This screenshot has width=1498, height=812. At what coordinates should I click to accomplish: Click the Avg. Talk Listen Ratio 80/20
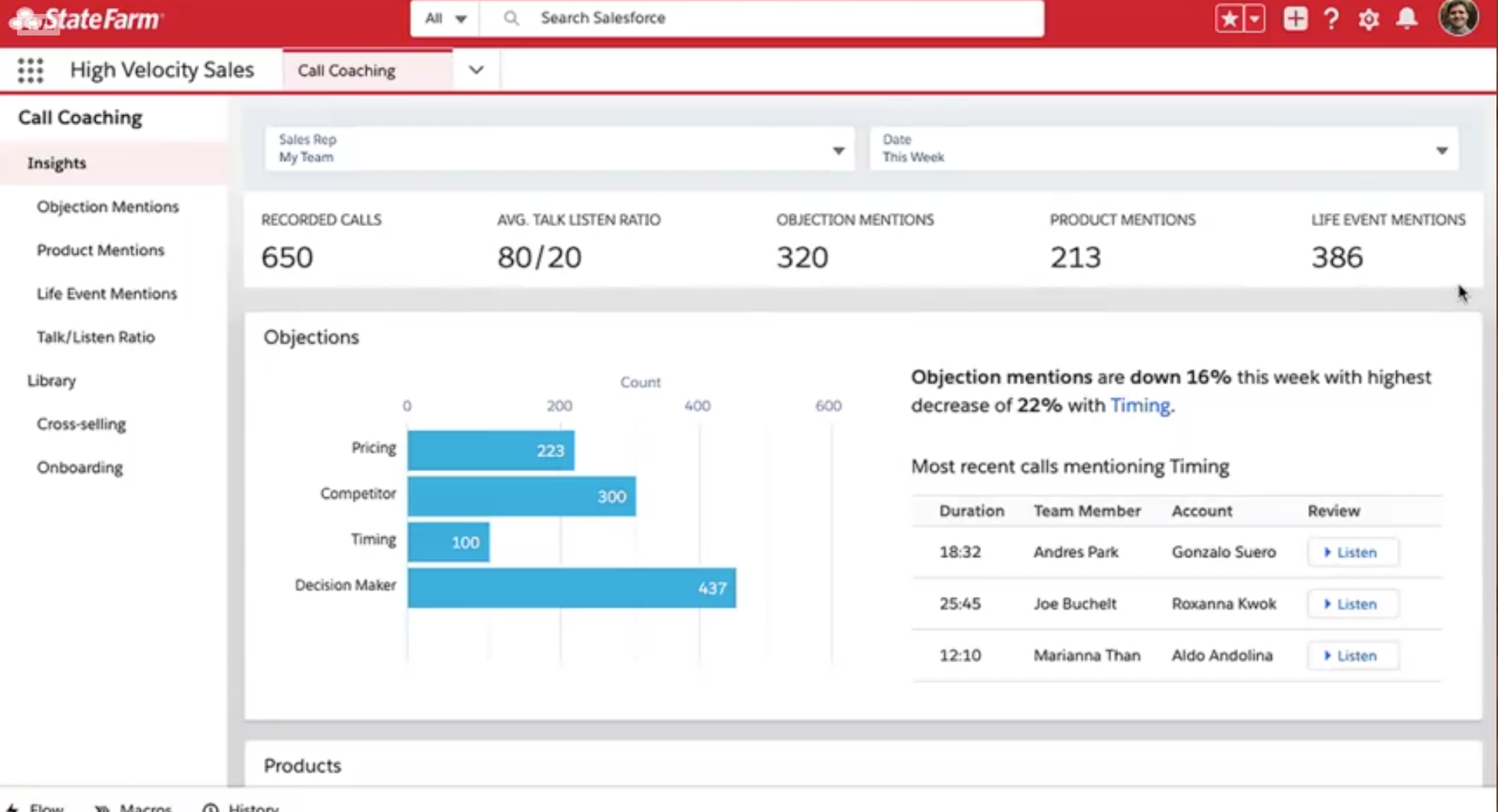(x=539, y=257)
